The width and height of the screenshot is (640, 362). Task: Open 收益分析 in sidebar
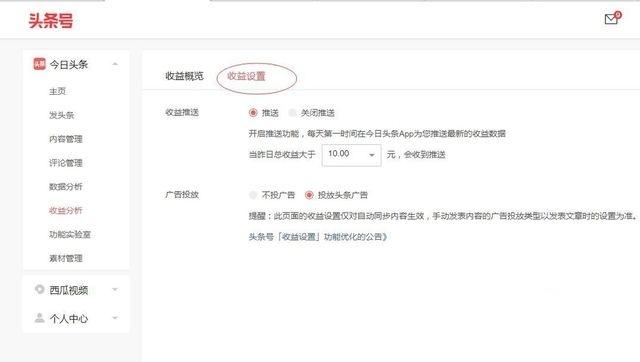click(x=66, y=211)
